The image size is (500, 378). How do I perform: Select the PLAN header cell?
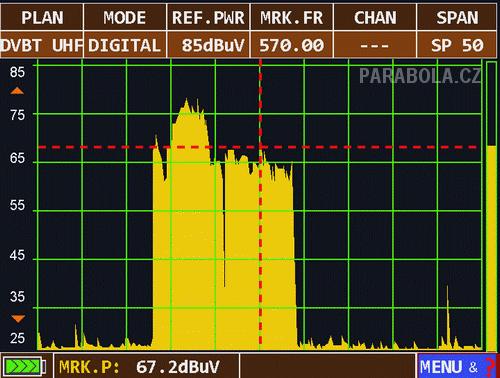[42, 17]
